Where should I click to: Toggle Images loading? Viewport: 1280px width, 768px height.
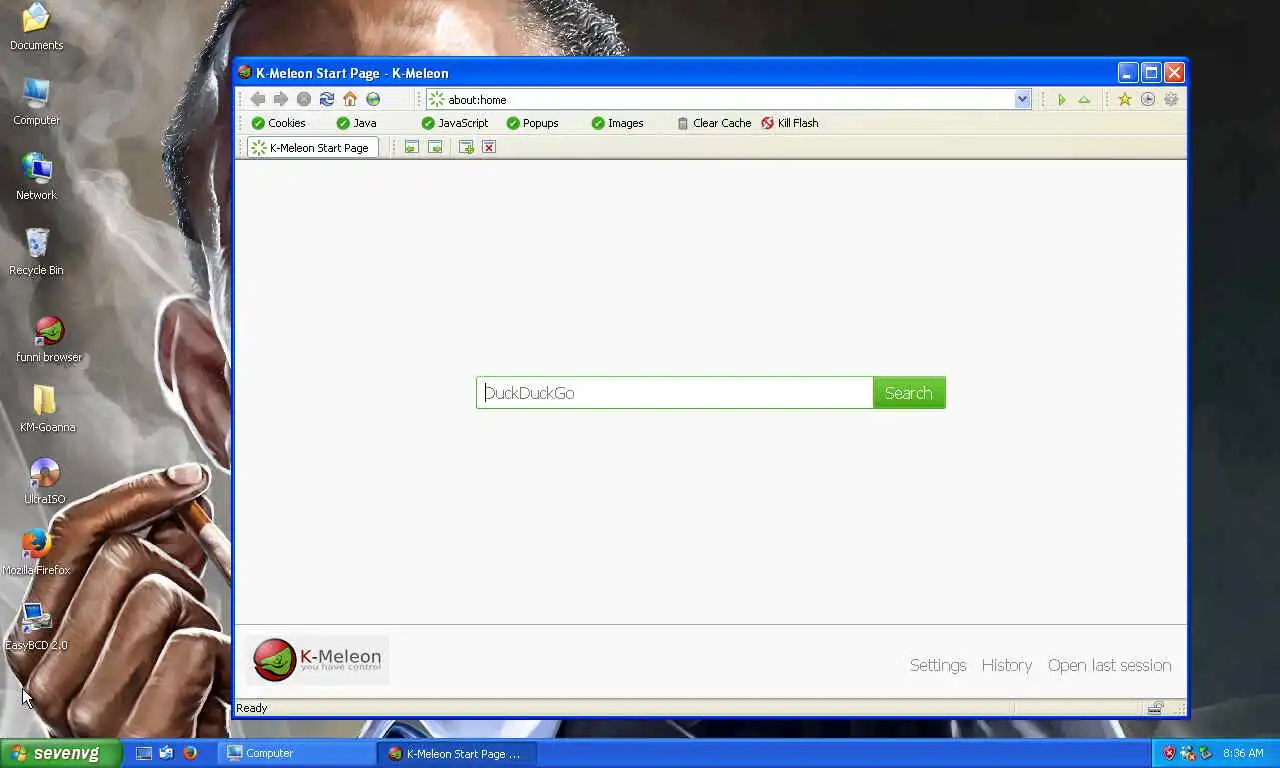(x=618, y=123)
